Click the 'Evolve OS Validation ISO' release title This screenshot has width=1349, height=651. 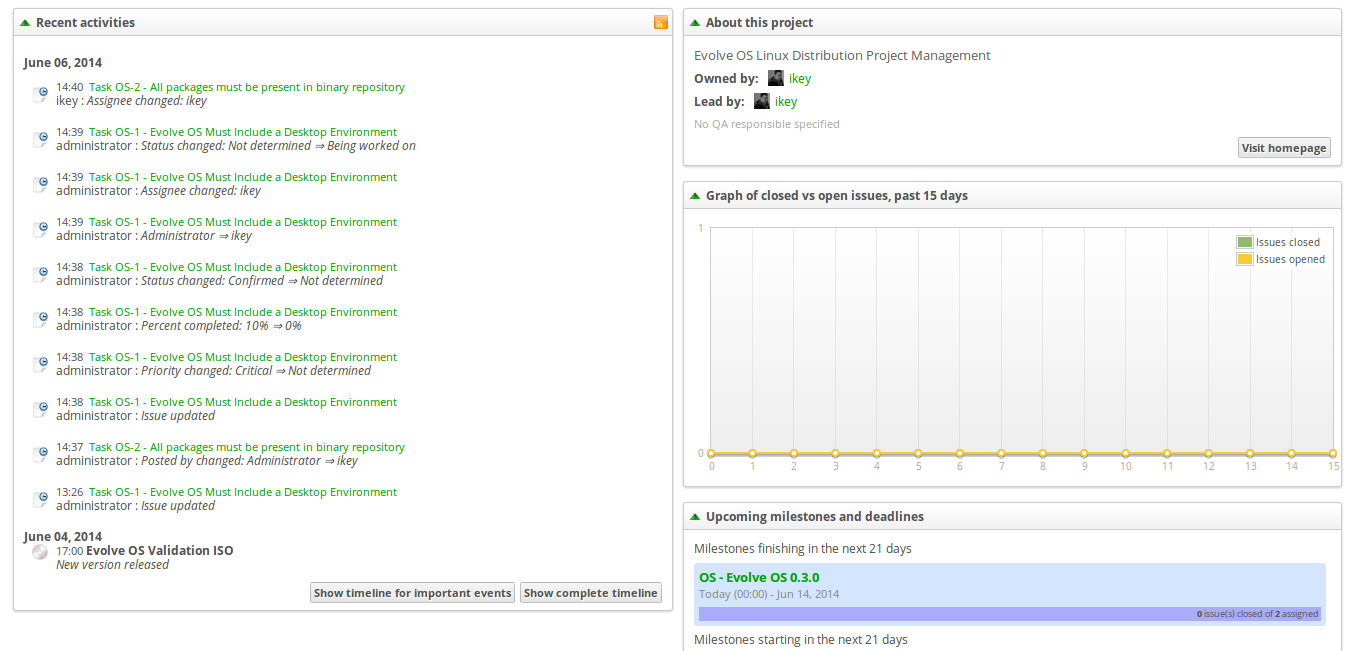point(160,551)
